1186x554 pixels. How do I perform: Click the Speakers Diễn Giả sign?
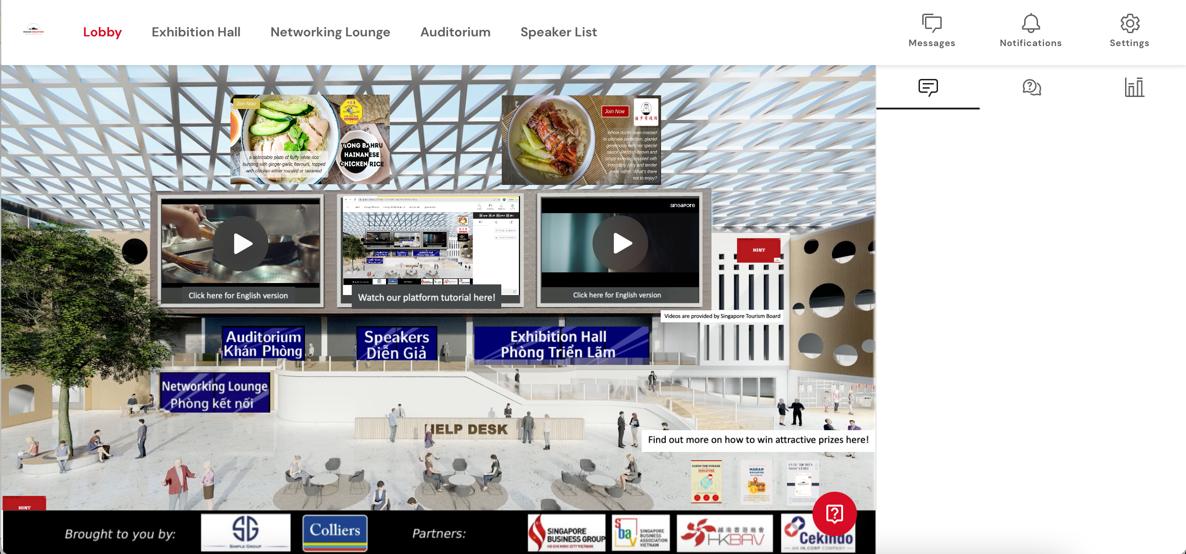397,344
